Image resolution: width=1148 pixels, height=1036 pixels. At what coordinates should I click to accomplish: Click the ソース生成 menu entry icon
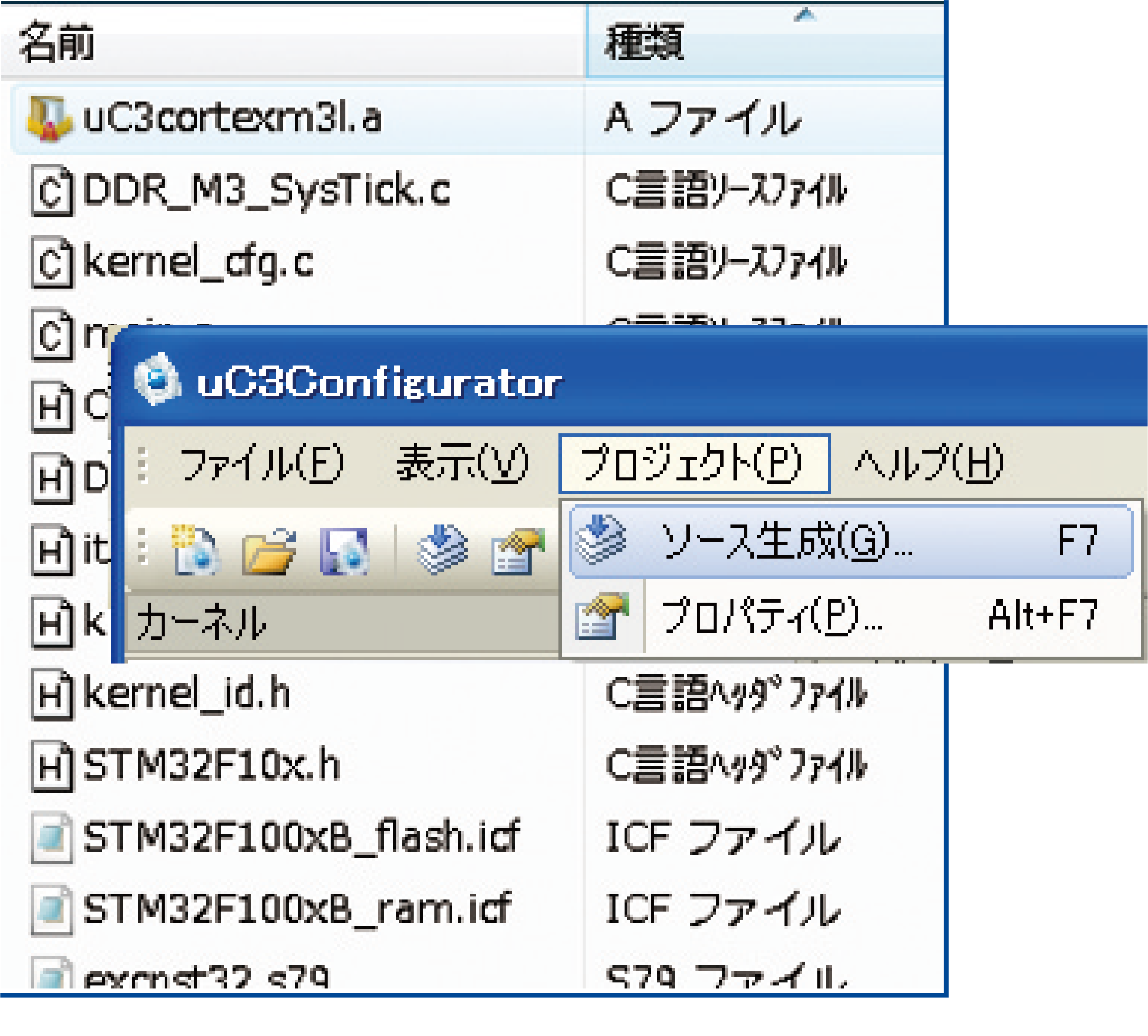point(600,540)
